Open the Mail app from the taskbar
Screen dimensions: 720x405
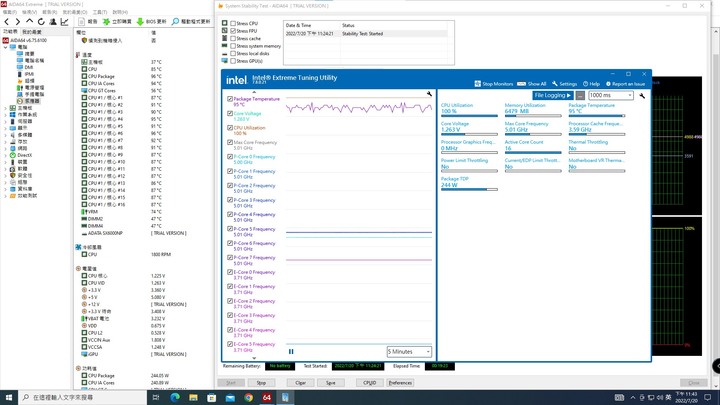(x=230, y=397)
